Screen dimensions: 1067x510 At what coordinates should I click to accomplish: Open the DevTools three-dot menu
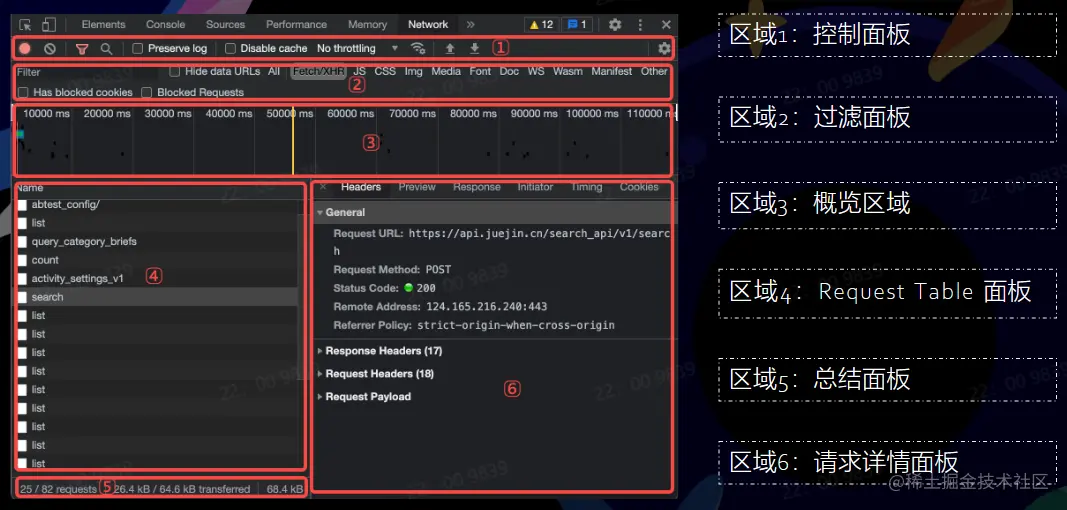[x=640, y=25]
